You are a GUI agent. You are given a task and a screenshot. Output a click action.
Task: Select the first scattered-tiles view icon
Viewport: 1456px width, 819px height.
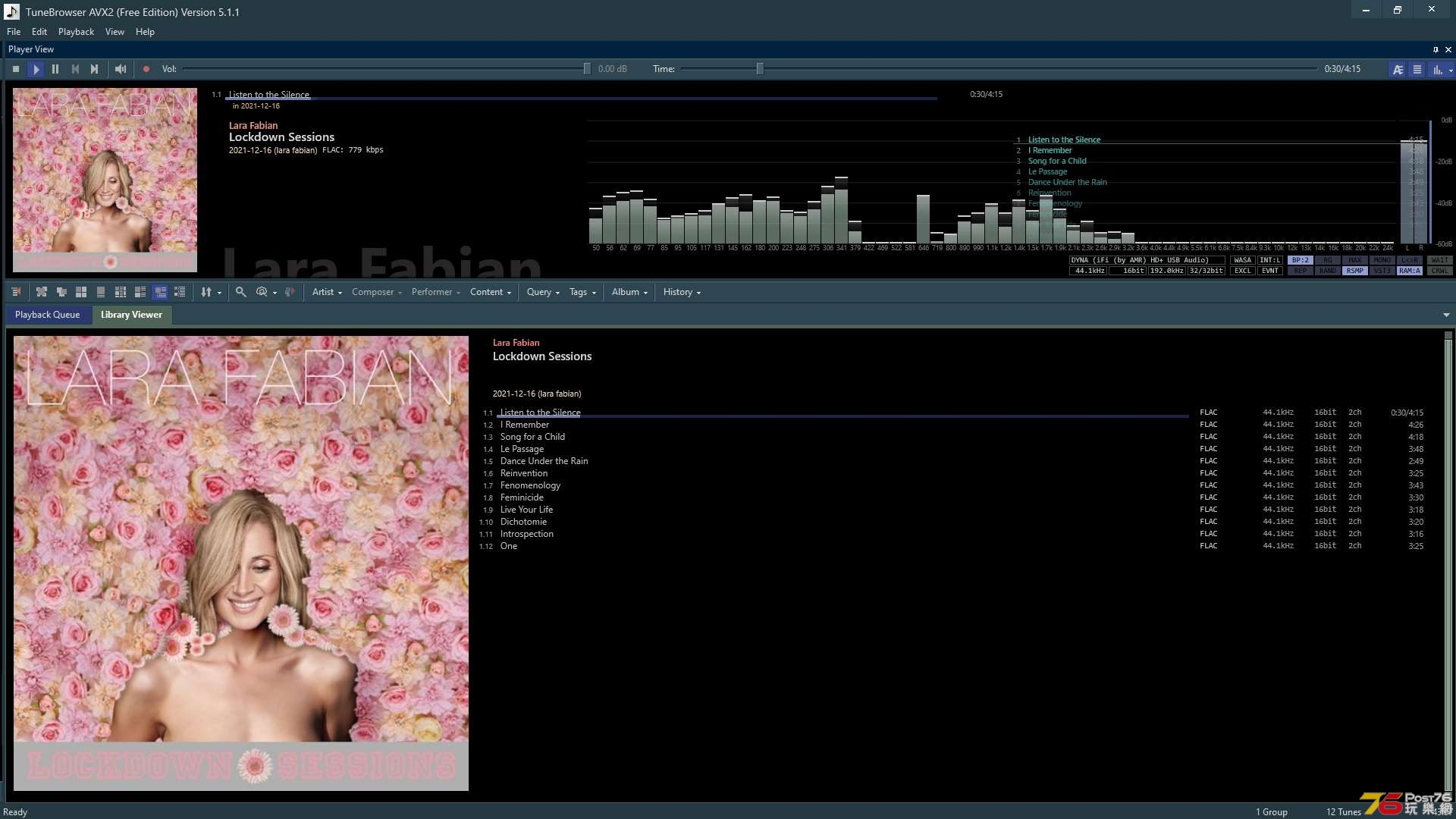(42, 292)
